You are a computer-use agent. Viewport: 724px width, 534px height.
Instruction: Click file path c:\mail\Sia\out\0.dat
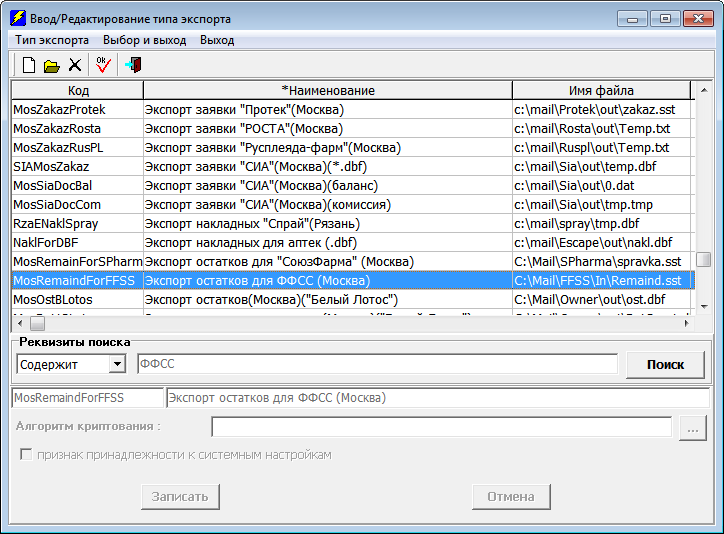602,186
